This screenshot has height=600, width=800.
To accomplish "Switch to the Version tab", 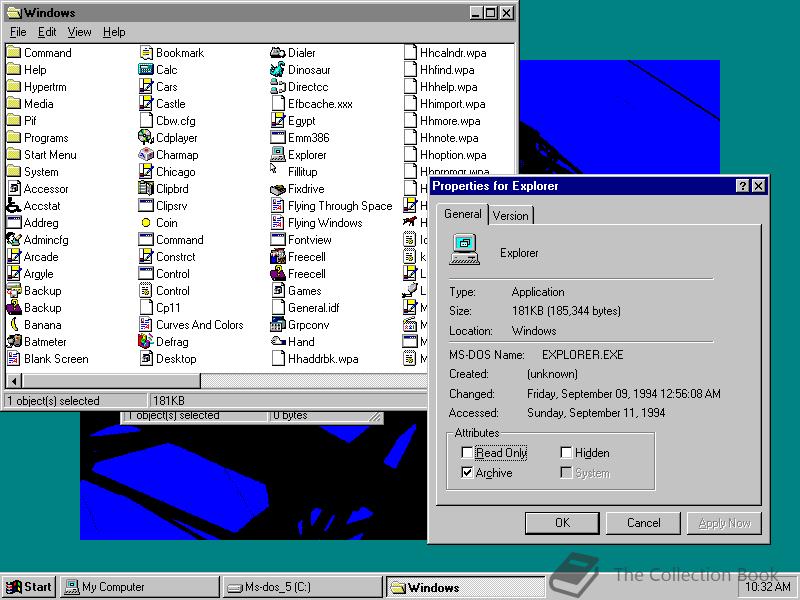I will (511, 216).
